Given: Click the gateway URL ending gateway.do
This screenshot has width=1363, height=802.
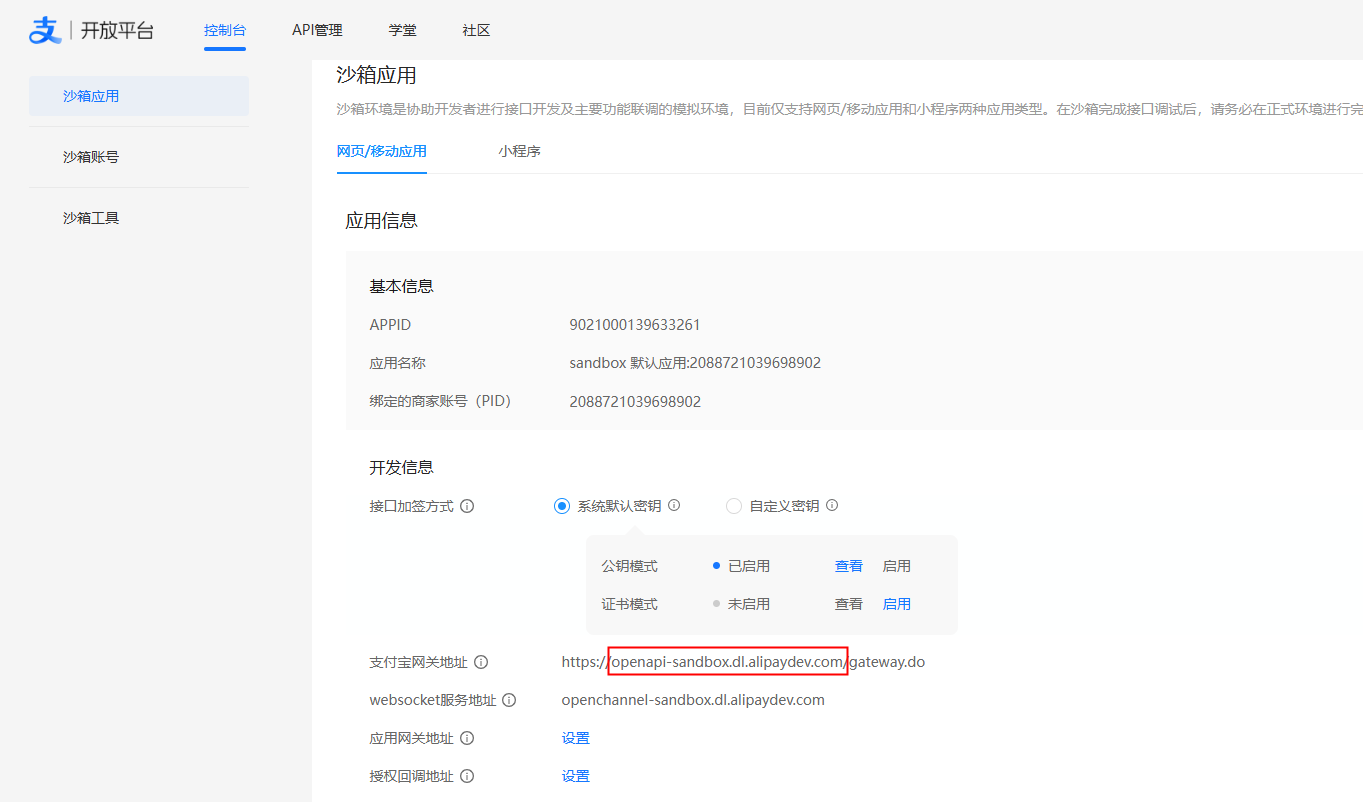Looking at the screenshot, I should (x=743, y=662).
